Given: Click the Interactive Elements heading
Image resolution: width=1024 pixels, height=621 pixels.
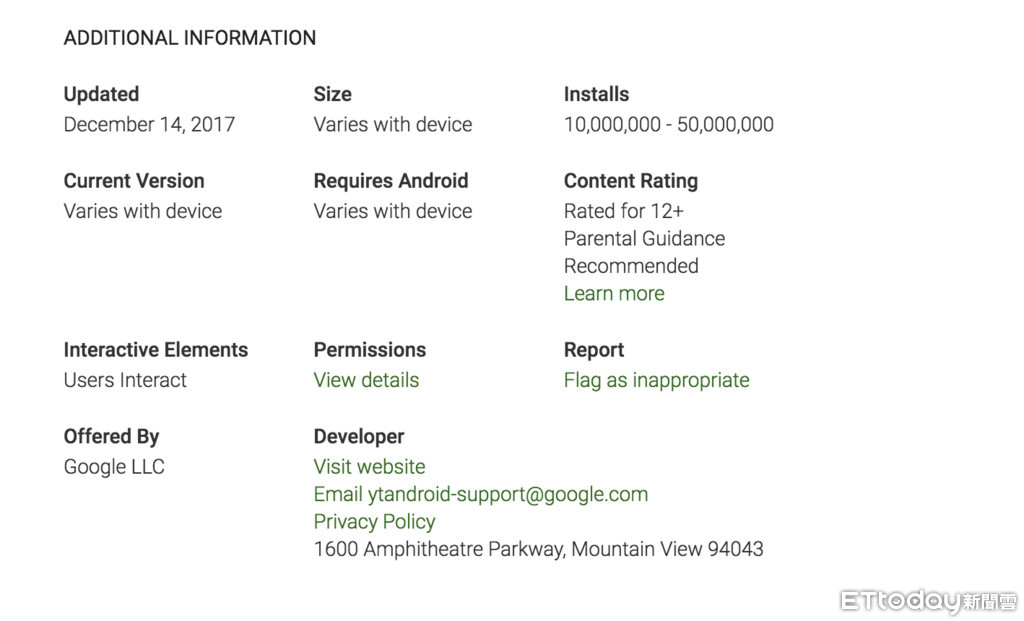Looking at the screenshot, I should point(155,350).
